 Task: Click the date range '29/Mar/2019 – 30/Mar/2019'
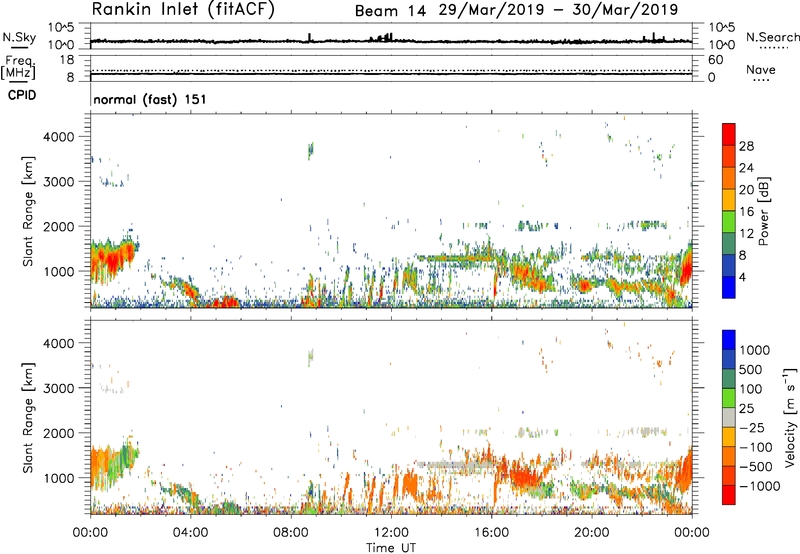tap(558, 10)
